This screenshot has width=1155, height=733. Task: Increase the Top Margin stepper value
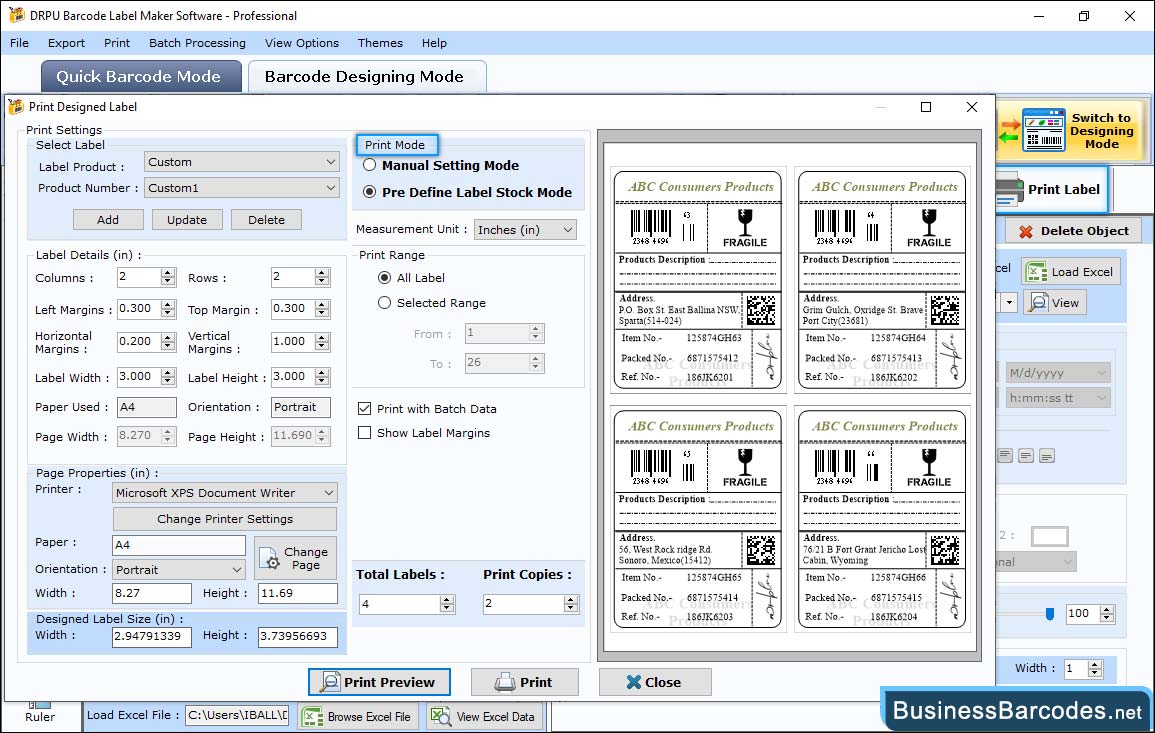pyautogui.click(x=322, y=305)
